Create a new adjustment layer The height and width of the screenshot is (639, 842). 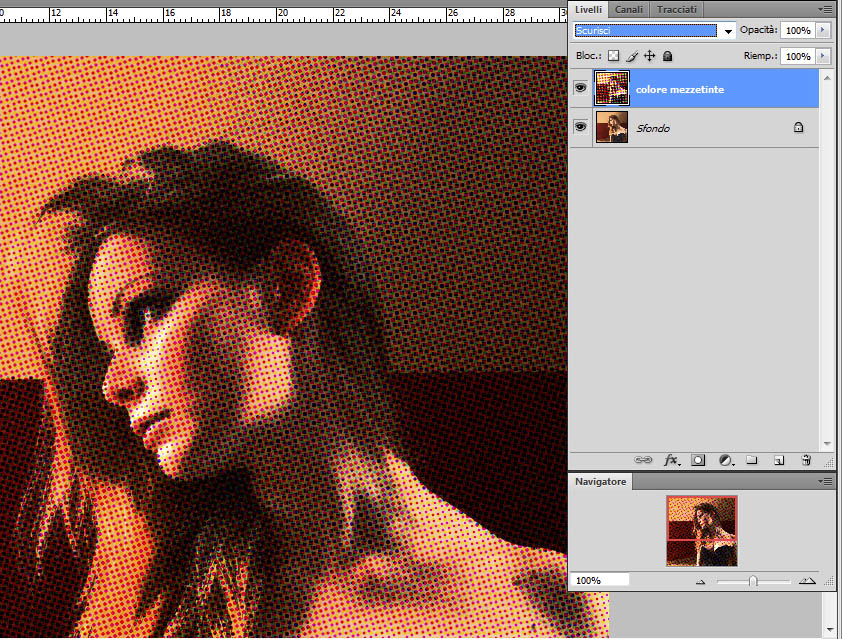[725, 460]
